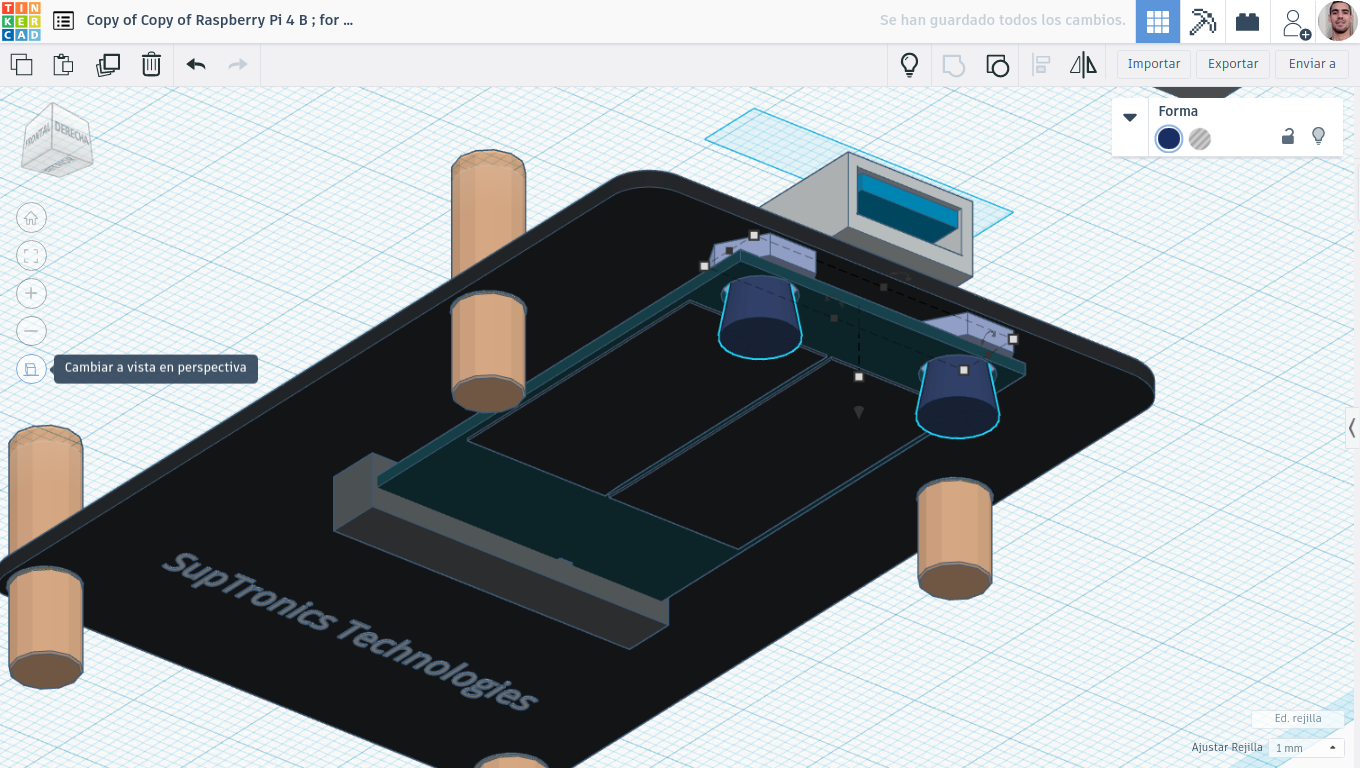The image size is (1360, 768).
Task: Click the Duplicate and repeat icon
Action: coord(108,65)
